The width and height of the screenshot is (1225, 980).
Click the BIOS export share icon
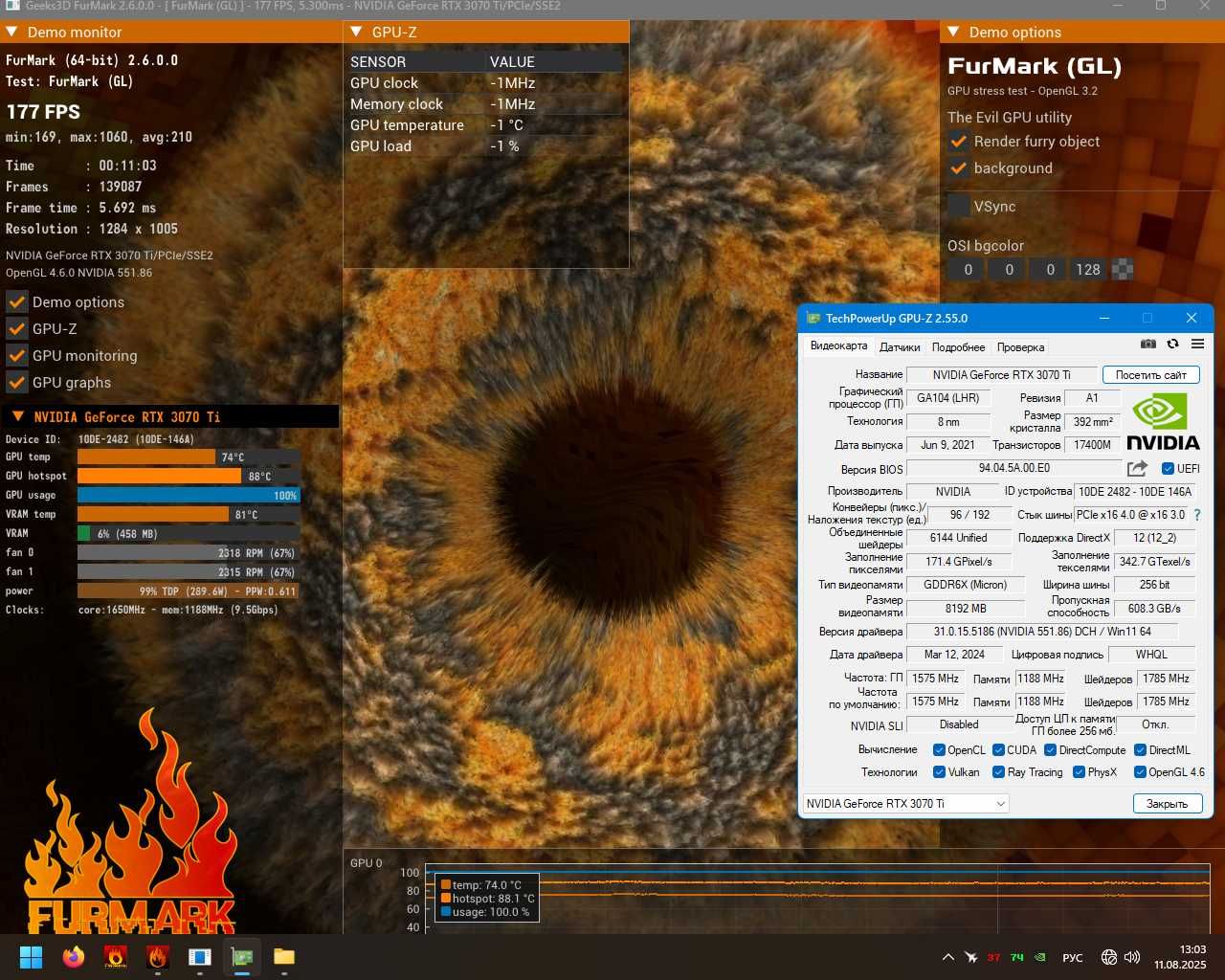1137,468
